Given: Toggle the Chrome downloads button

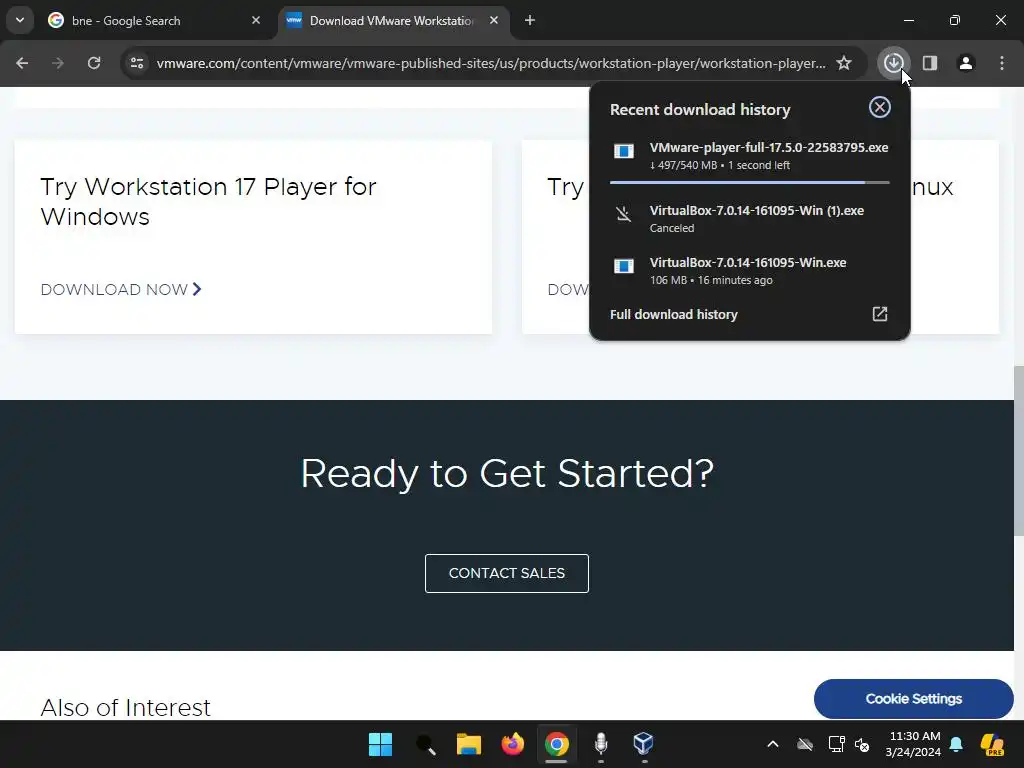Looking at the screenshot, I should (893, 63).
